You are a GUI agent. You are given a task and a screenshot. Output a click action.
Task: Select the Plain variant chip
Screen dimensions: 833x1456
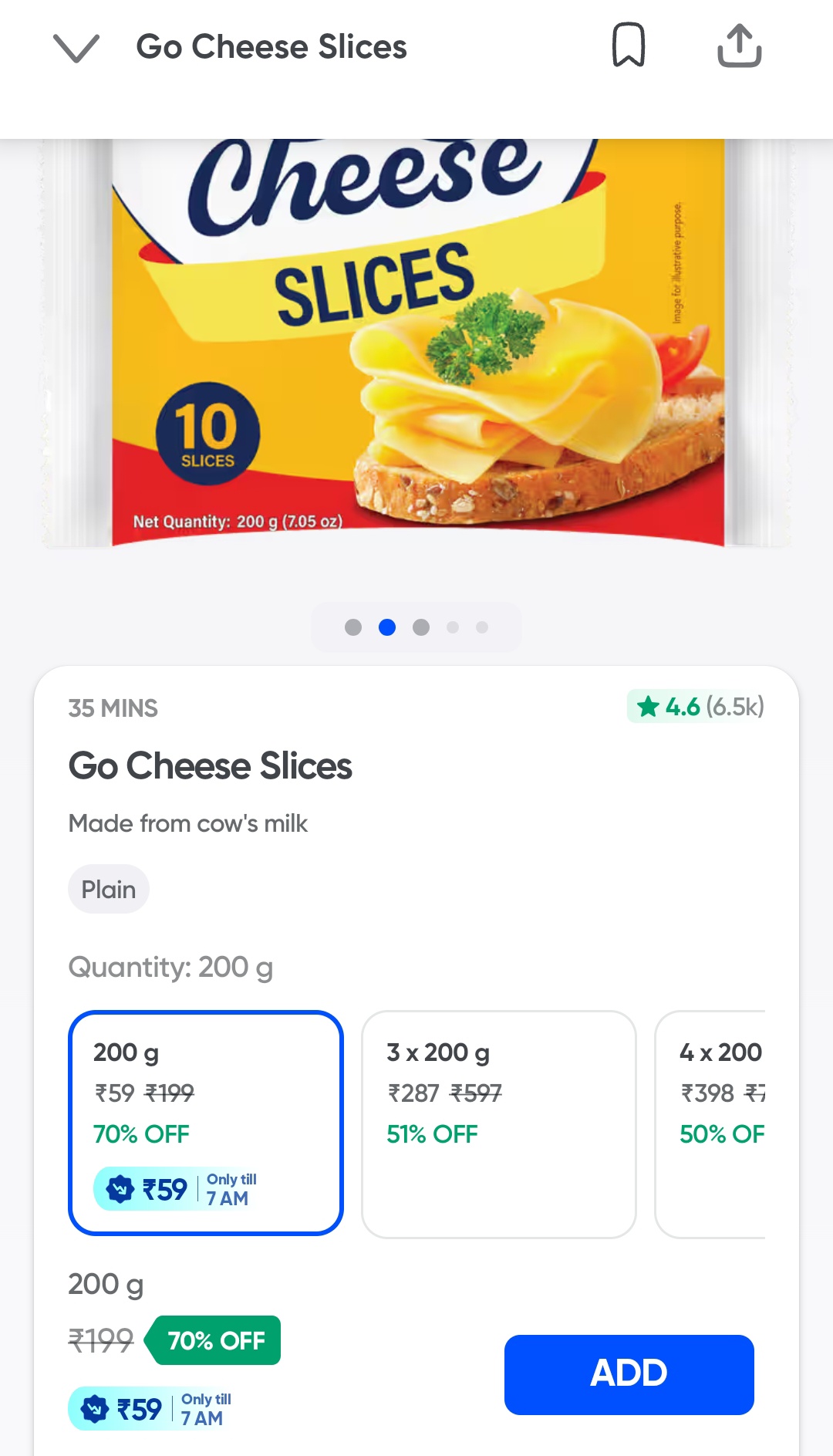(109, 889)
